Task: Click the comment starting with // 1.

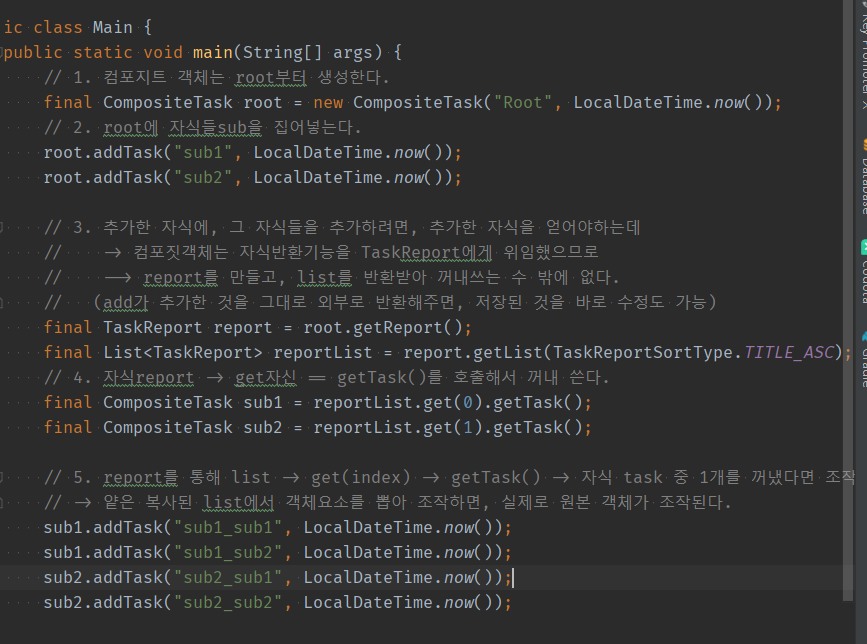Action: pyautogui.click(x=217, y=77)
